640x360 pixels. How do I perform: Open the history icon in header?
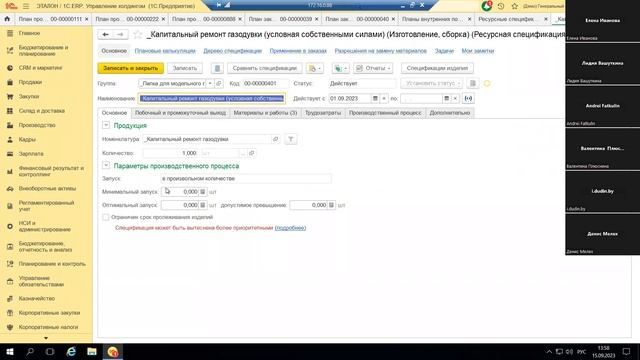click(x=501, y=6)
